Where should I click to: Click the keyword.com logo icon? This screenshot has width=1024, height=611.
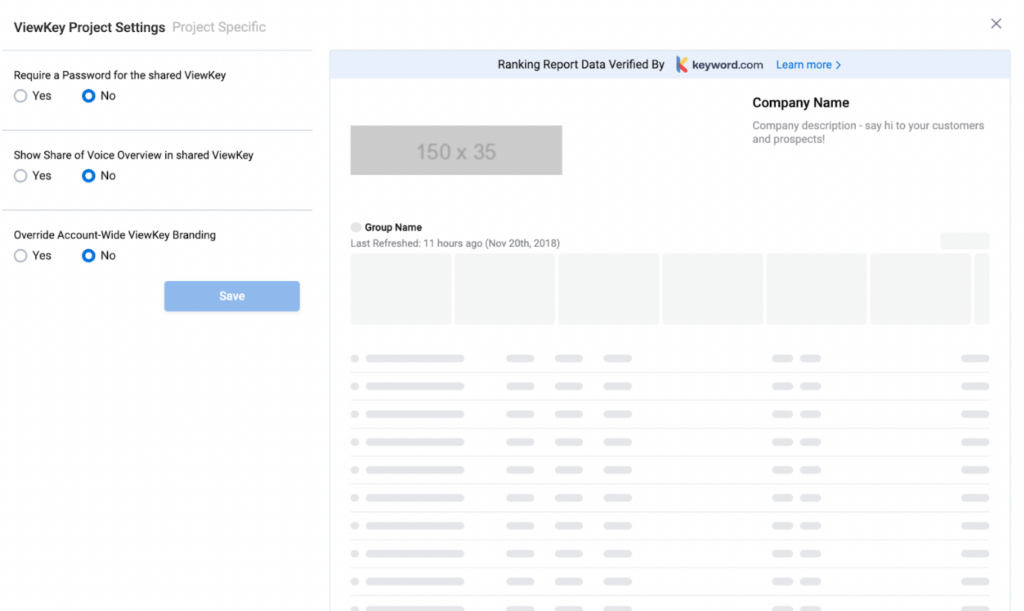coord(683,64)
